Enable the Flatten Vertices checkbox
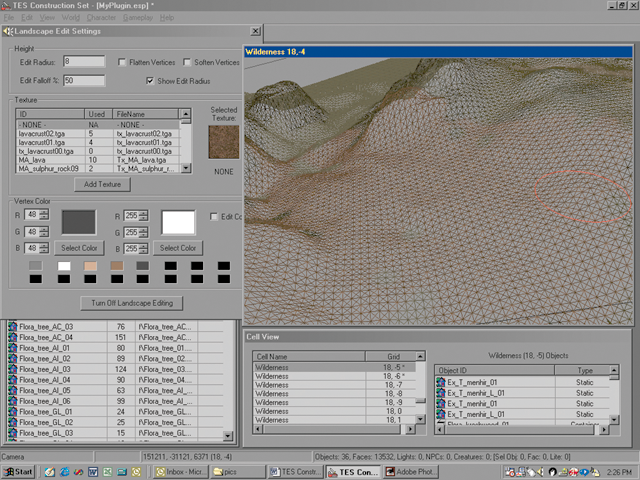640x480 pixels. [x=122, y=62]
